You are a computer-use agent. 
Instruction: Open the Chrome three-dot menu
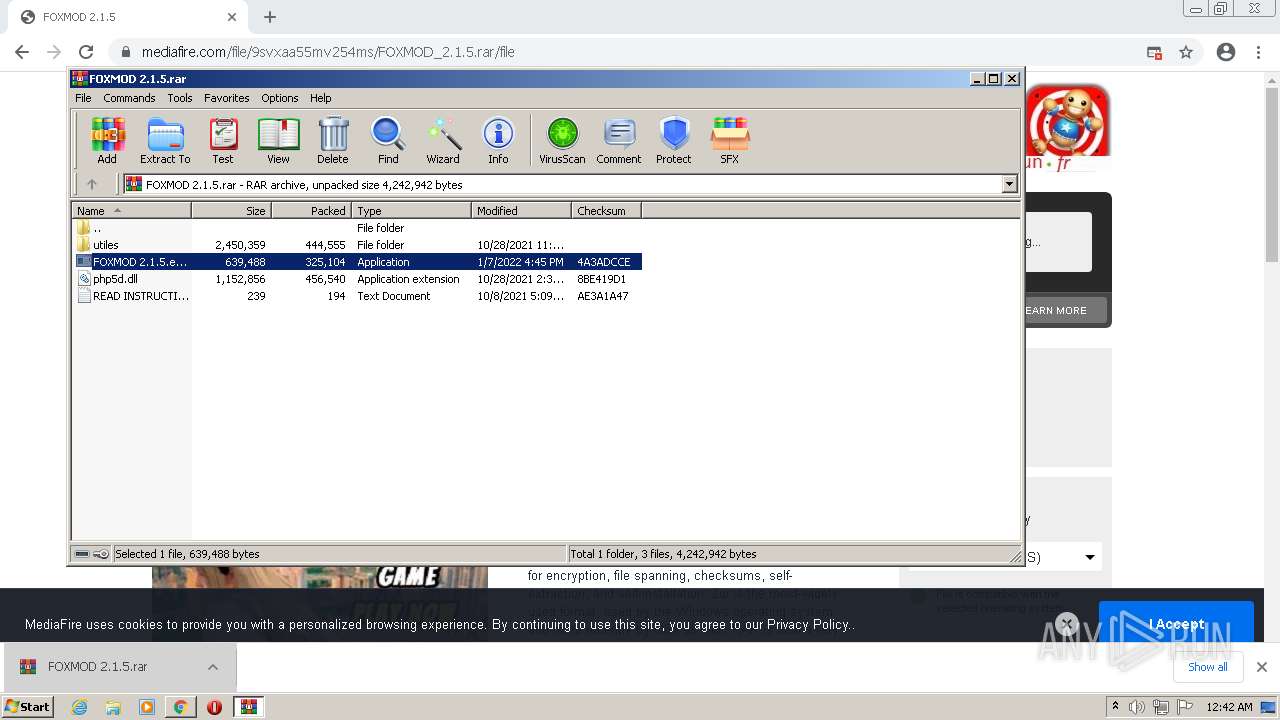pos(1258,52)
